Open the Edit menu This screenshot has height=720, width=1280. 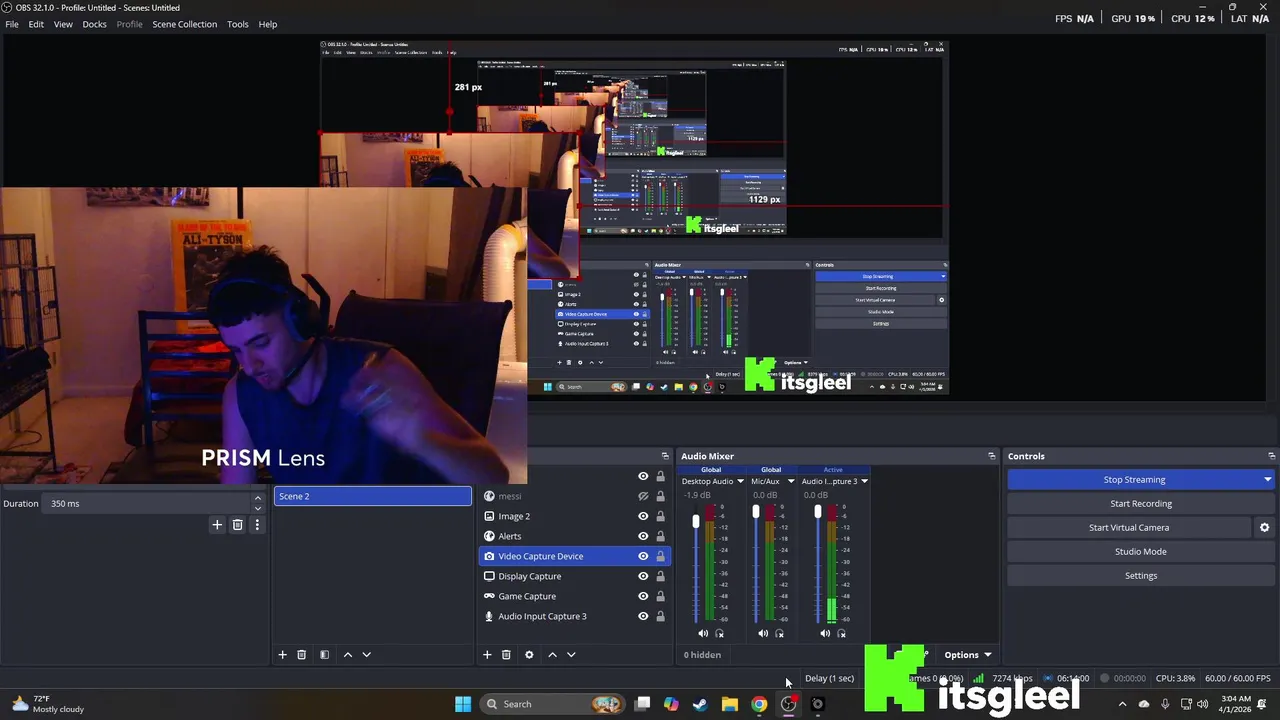36,24
